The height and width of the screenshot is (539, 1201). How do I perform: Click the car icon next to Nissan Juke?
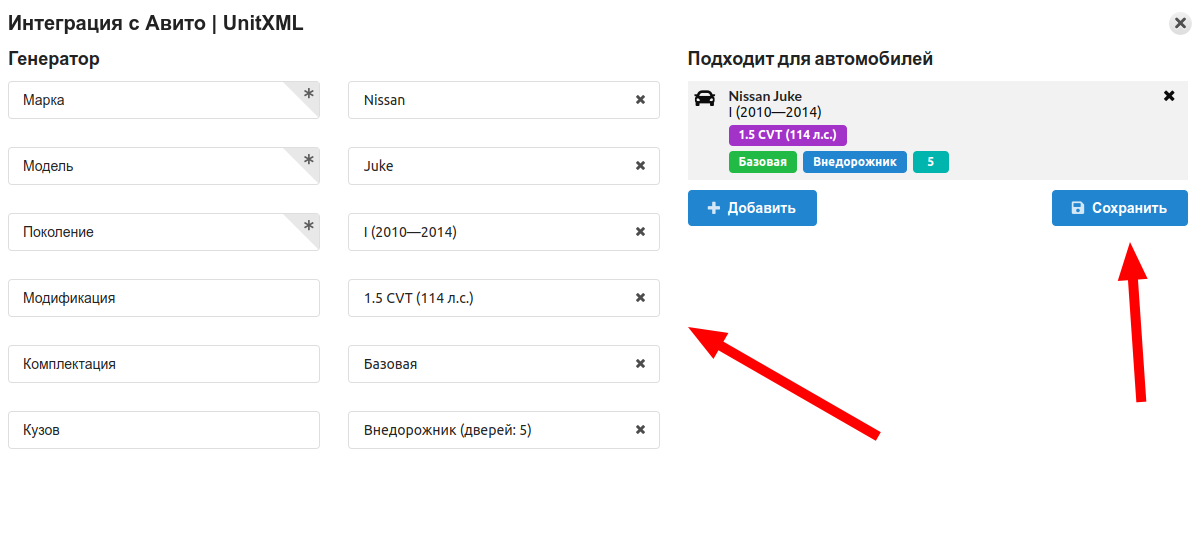[x=705, y=97]
